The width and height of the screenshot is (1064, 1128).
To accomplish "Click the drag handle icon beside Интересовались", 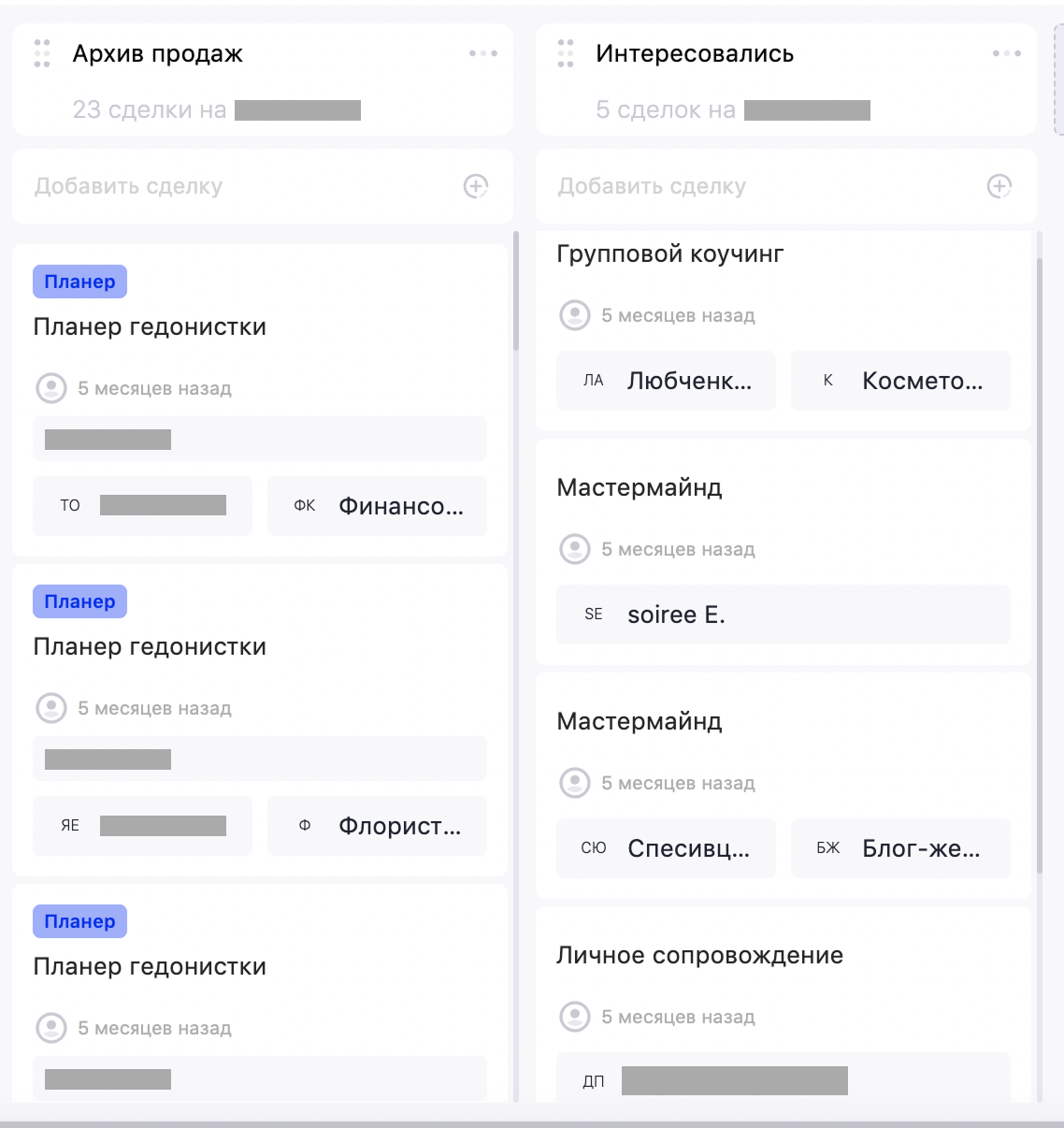I will click(565, 53).
